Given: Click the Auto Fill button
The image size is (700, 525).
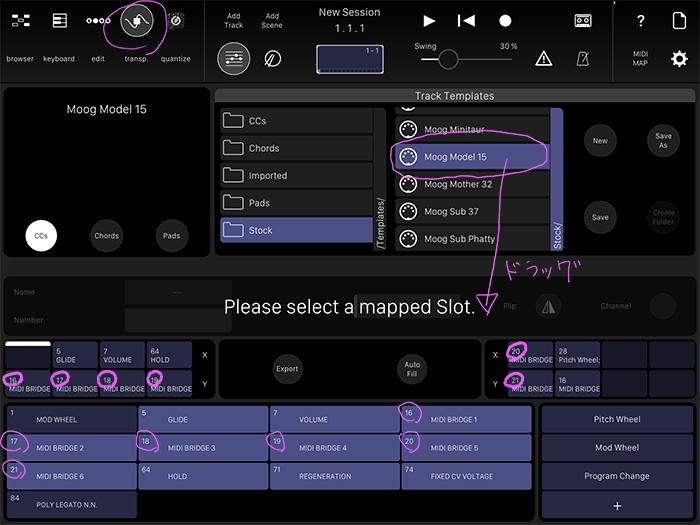Looking at the screenshot, I should coord(412,369).
